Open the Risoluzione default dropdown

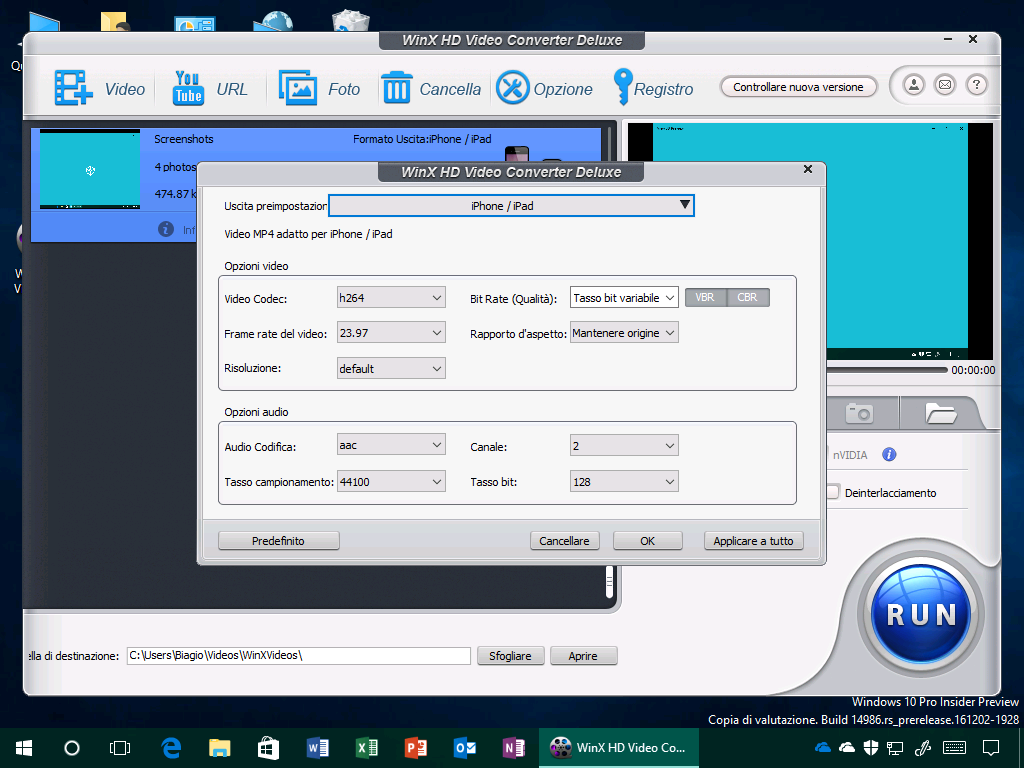coord(391,368)
